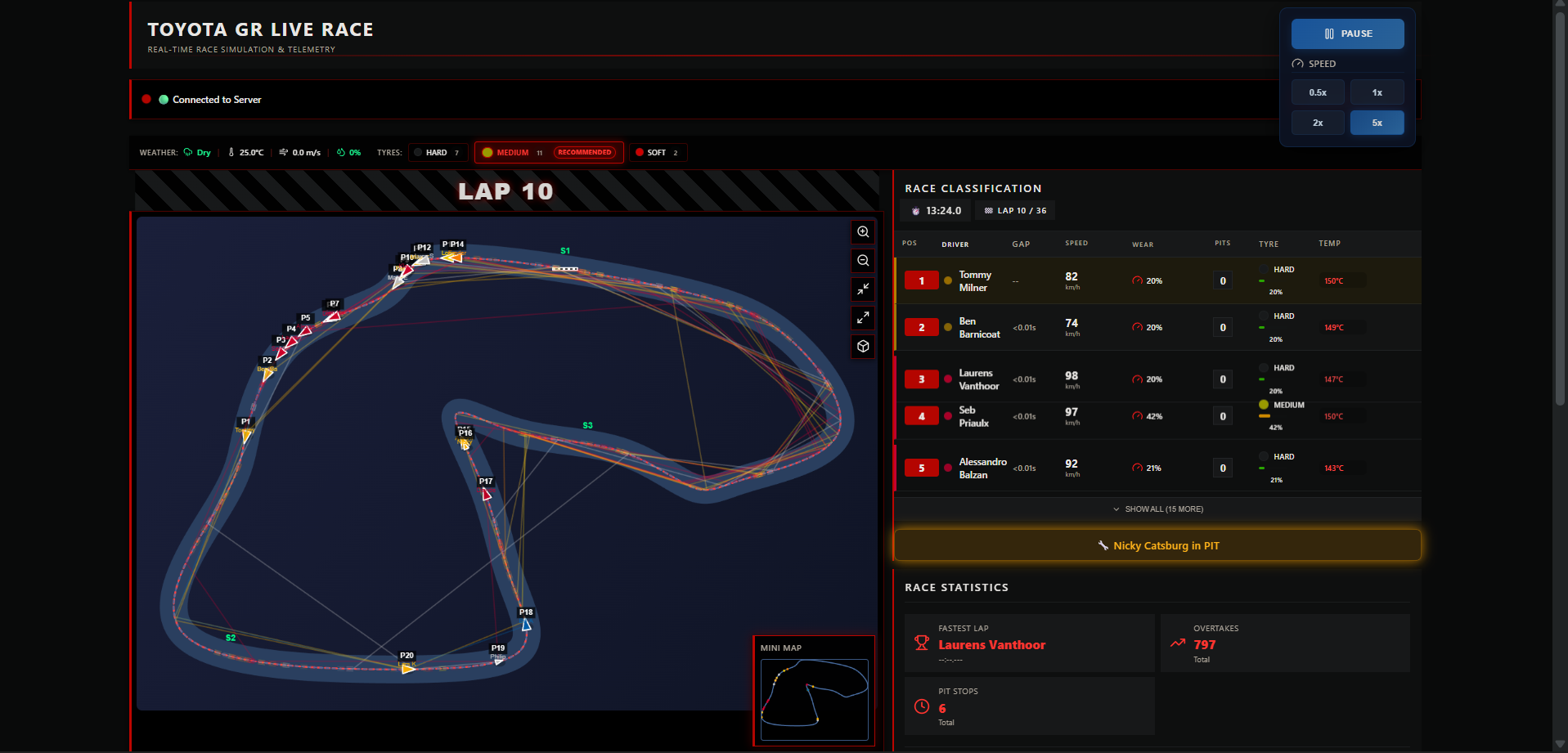Screen dimensions: 1568x753
Task: Click the thermometer temperature icon
Action: pos(231,152)
